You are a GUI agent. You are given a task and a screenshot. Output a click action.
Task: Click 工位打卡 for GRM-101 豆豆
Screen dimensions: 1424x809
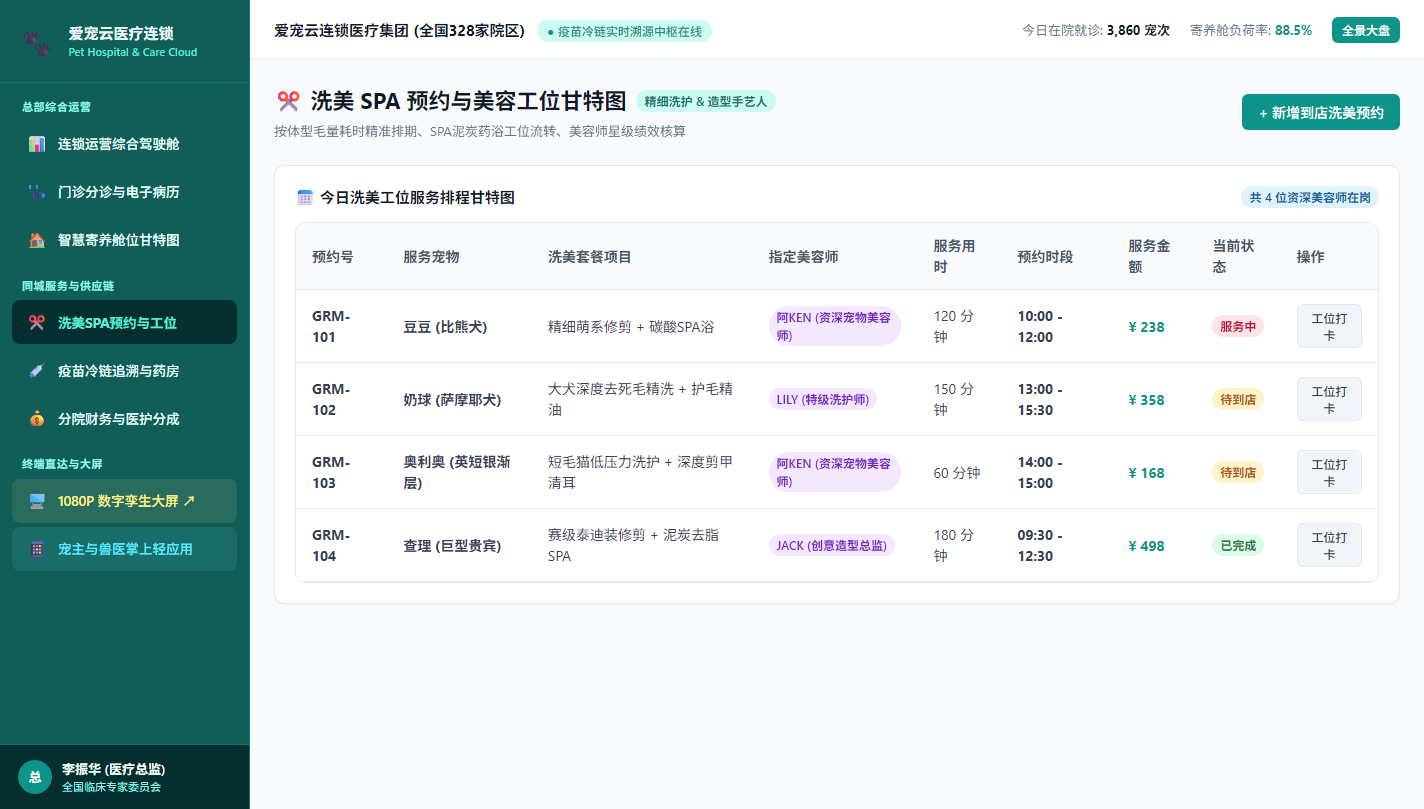click(x=1329, y=326)
